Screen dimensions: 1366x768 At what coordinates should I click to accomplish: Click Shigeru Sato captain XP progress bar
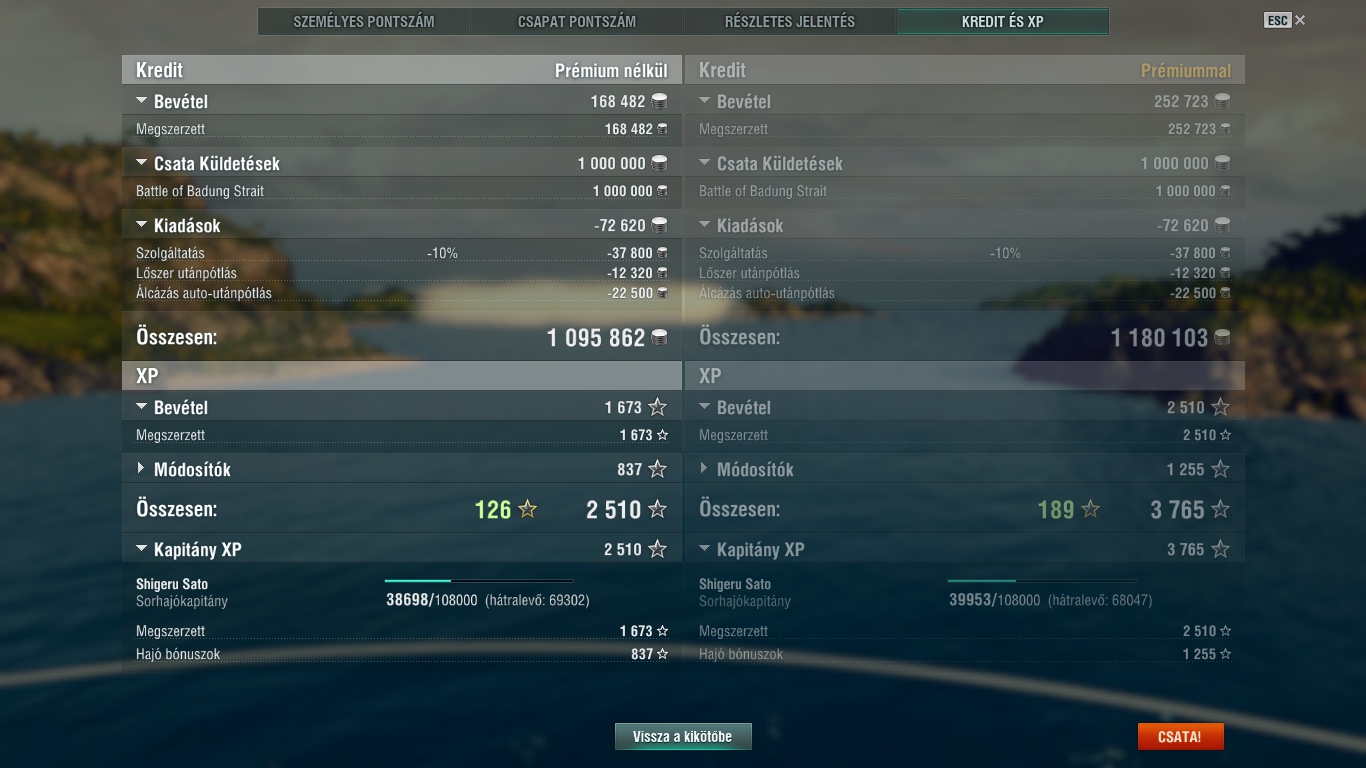[479, 580]
